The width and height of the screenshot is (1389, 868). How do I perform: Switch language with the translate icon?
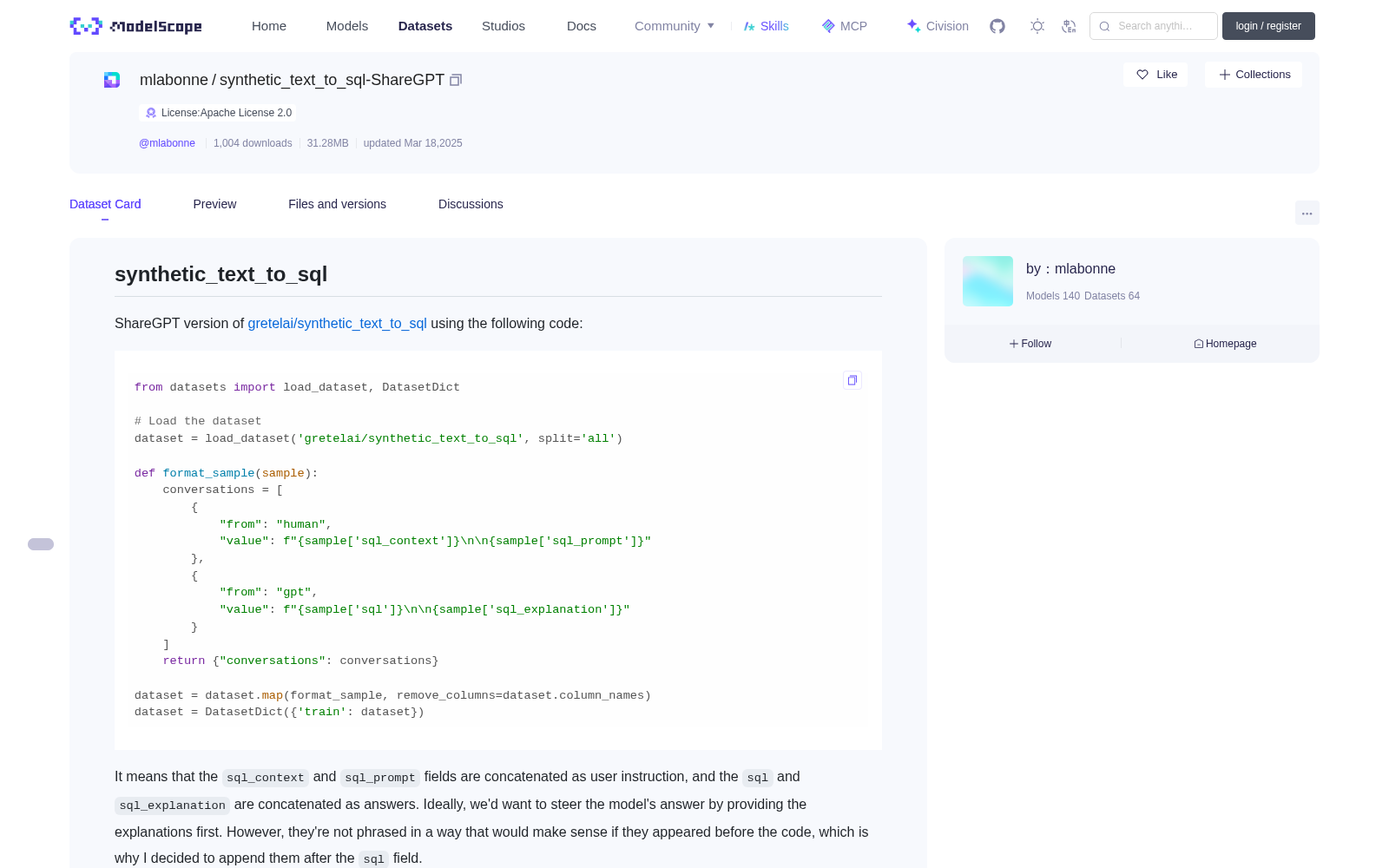(x=1070, y=26)
